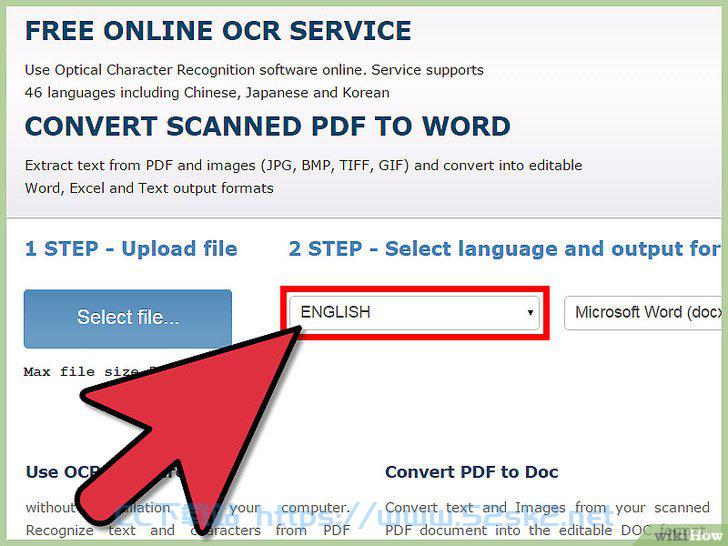This screenshot has width=728, height=546.
Task: Click the 'Word, Excel and Text output formats' line
Action: point(149,188)
